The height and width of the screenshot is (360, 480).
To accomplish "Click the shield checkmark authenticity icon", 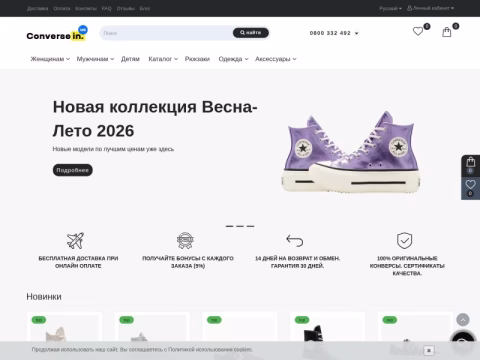I will pyautogui.click(x=404, y=240).
